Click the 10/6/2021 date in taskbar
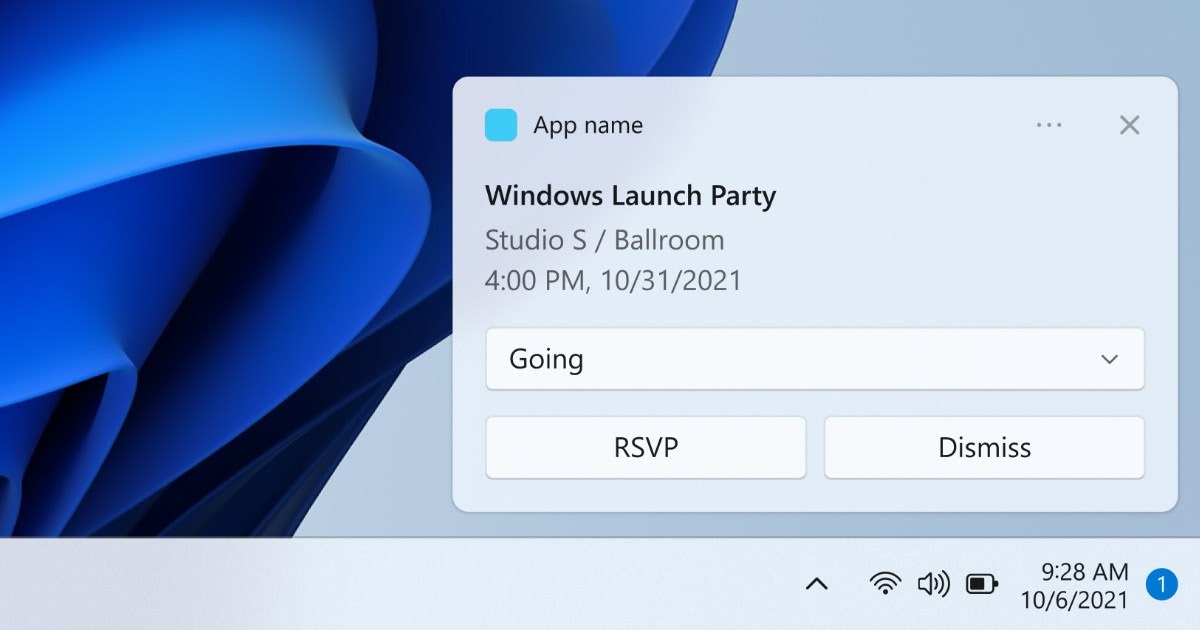Image resolution: width=1200 pixels, height=630 pixels. (1074, 600)
